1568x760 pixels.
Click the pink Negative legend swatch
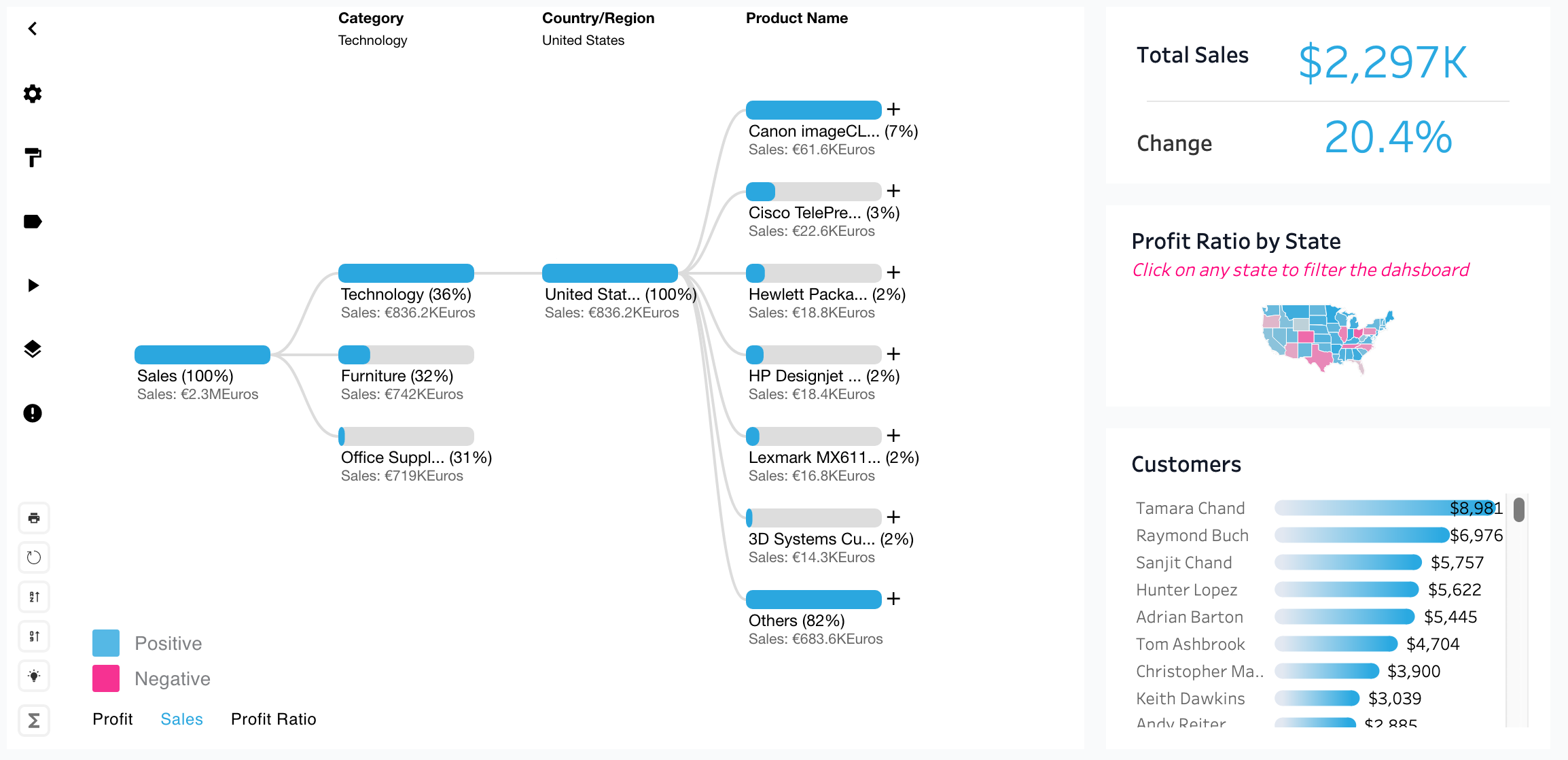click(106, 678)
